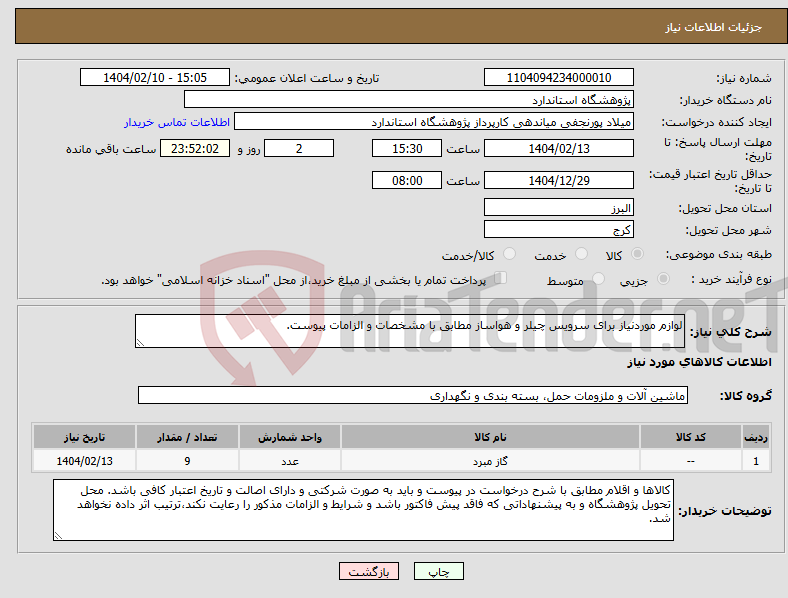Select the کالا category radio button
The height and width of the screenshot is (598, 788).
coord(637,254)
